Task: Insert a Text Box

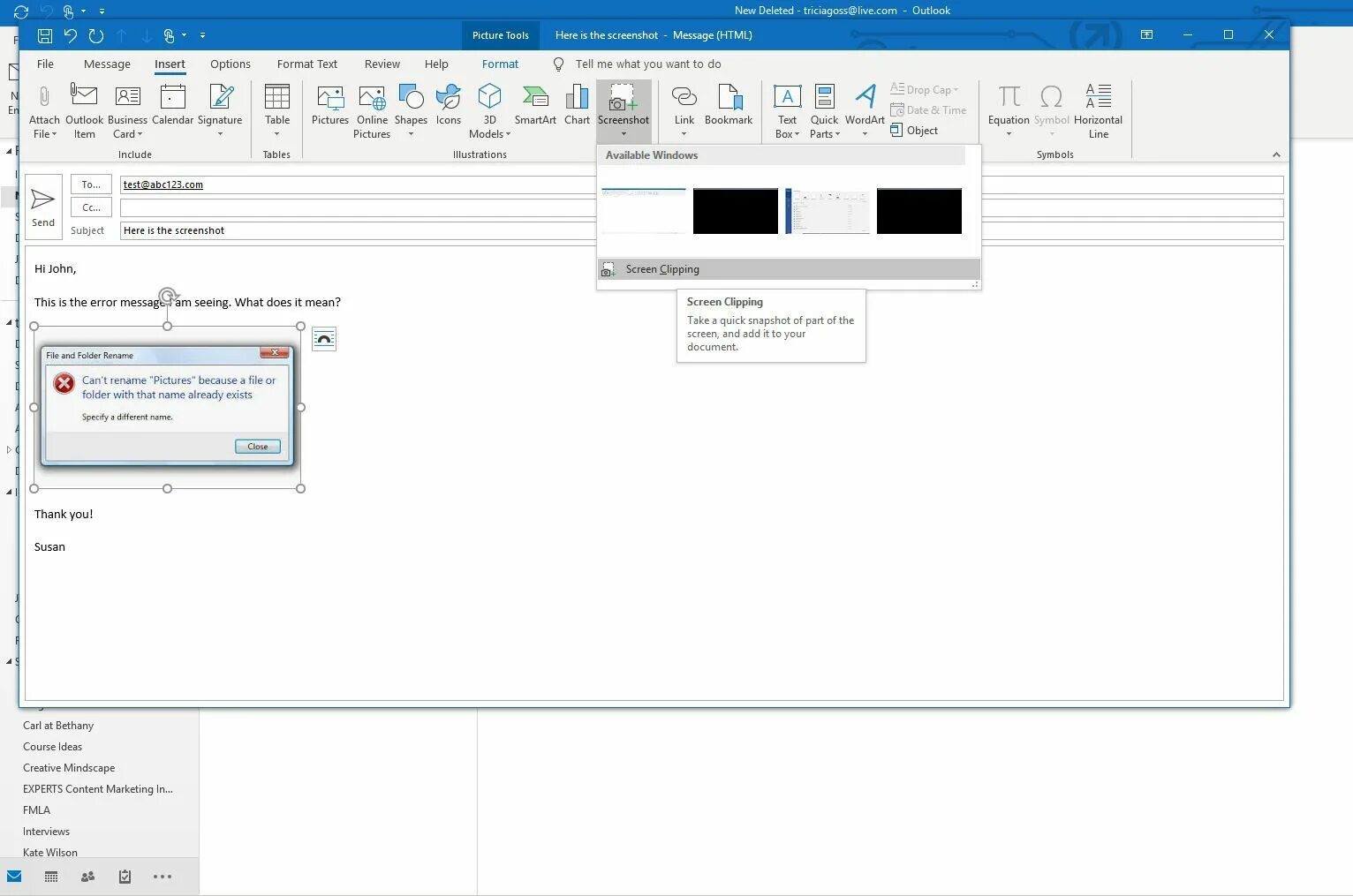Action: (787, 111)
